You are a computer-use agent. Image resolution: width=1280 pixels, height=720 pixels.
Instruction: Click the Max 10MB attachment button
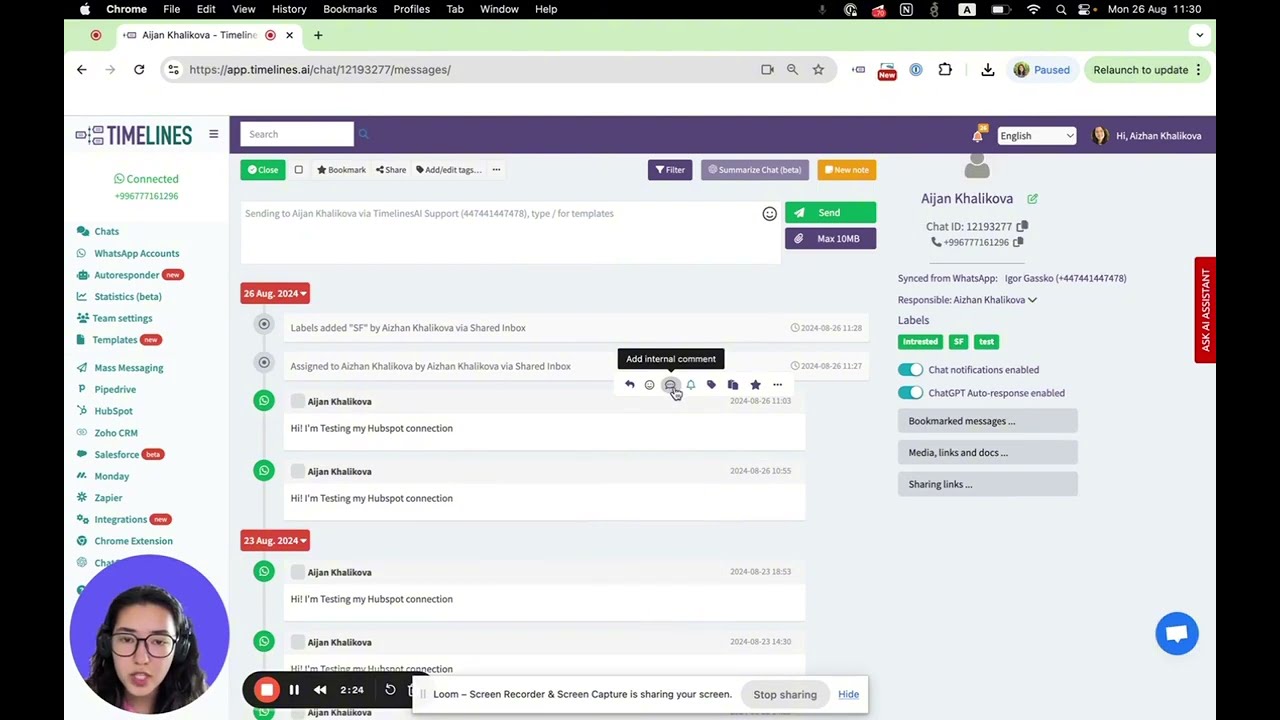point(830,239)
